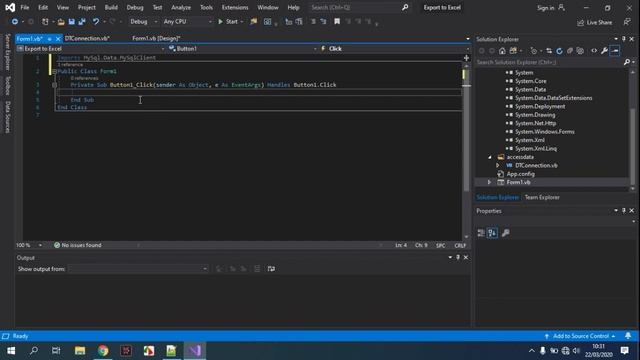Open Show output from dropdown
The image size is (640, 360).
pos(138,269)
